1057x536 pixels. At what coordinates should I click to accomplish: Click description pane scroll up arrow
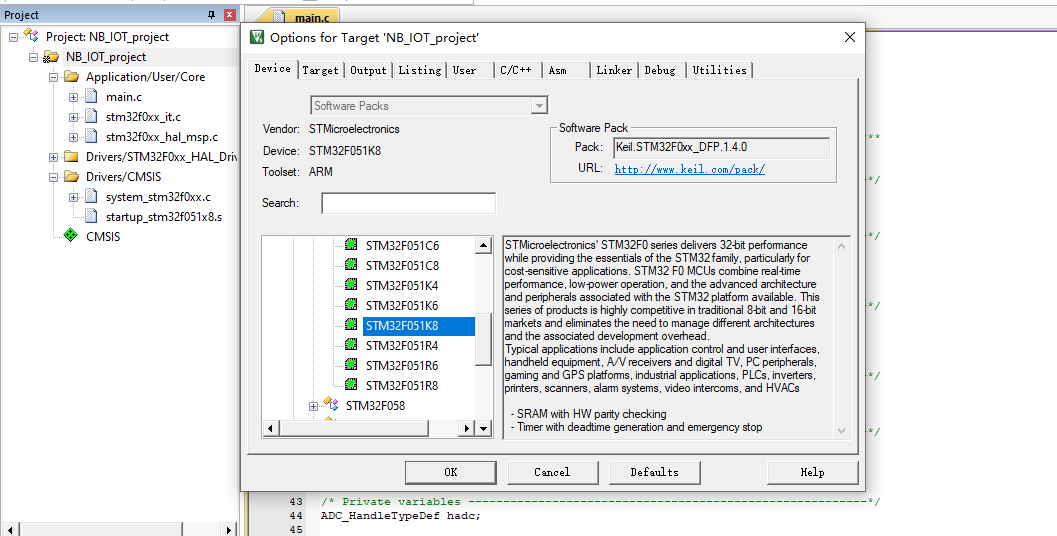coord(841,246)
